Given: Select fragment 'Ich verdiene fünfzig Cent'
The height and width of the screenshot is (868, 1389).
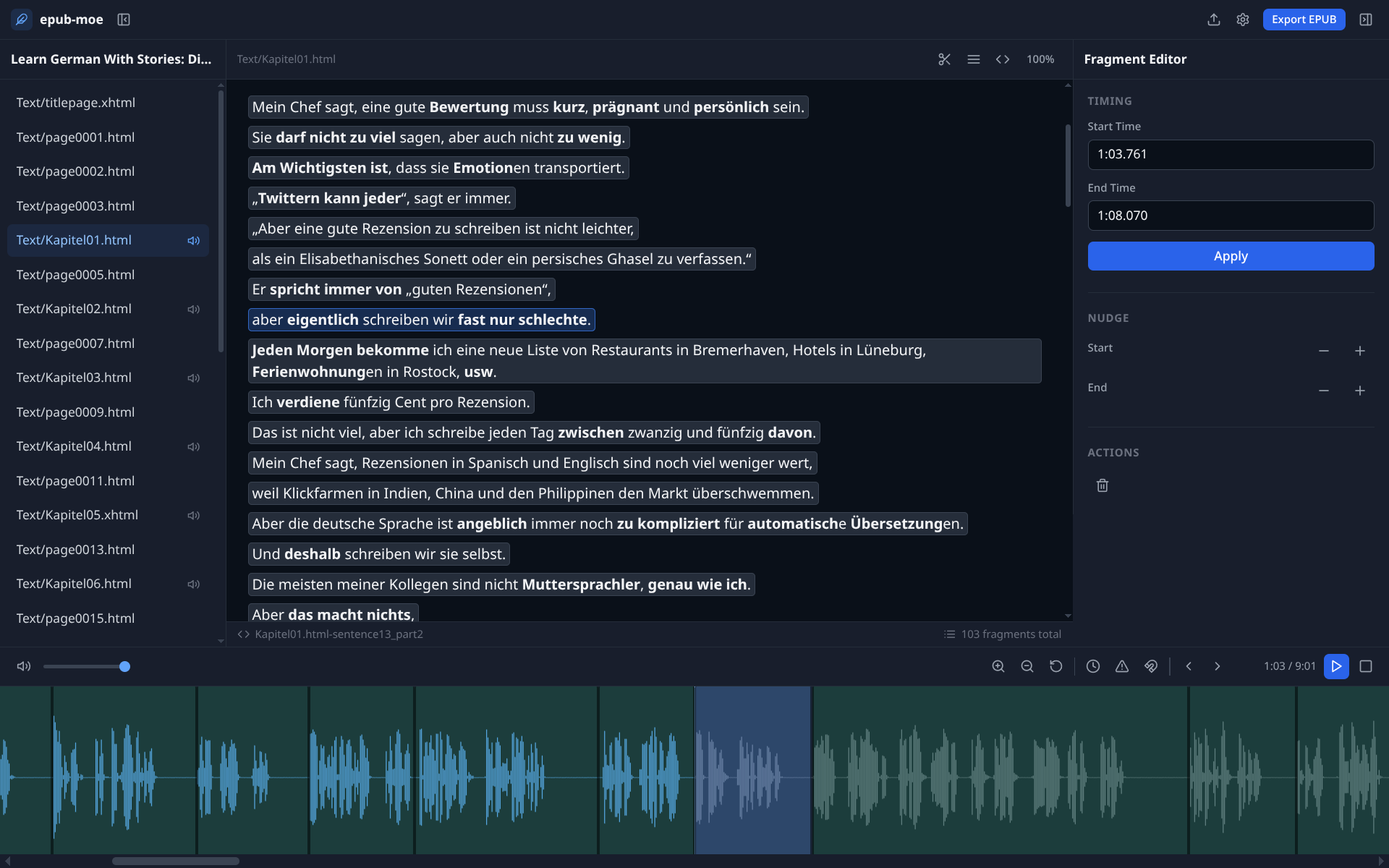Looking at the screenshot, I should coord(391,402).
